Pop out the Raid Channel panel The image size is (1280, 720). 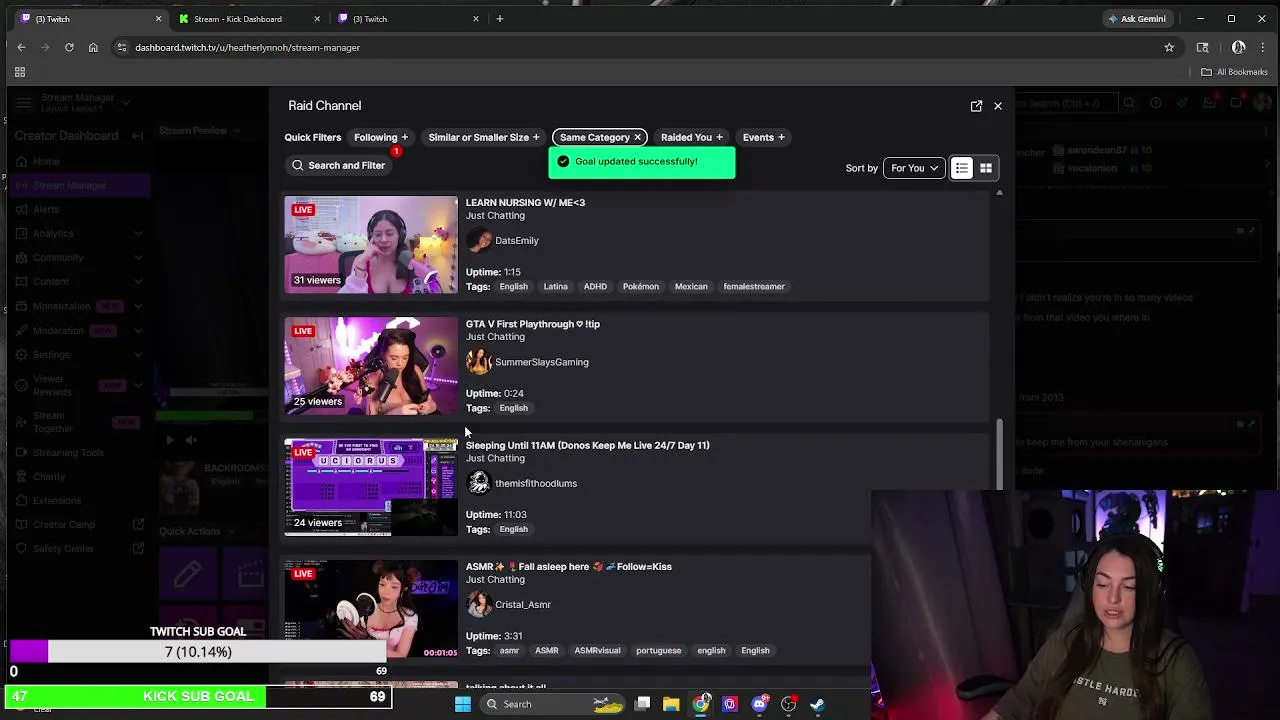976,106
